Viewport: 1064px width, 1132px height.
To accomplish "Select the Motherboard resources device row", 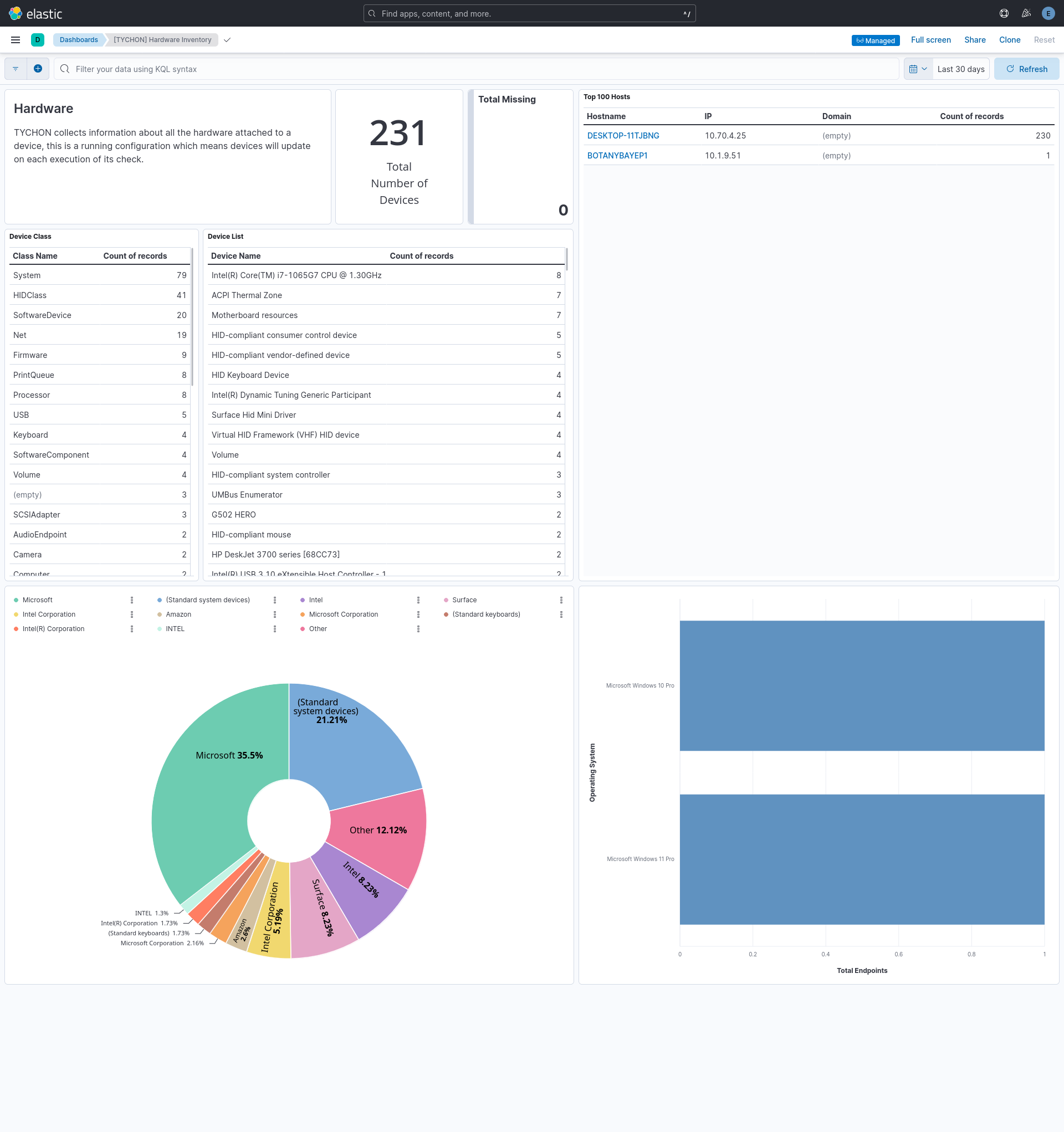I will 386,315.
